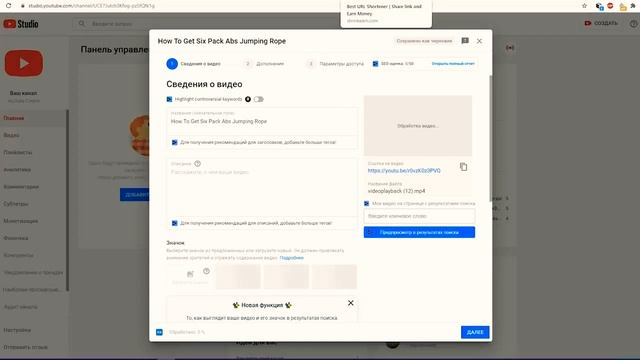This screenshot has width=640, height=360.
Task: Close the video upload dialog
Action: click(479, 41)
